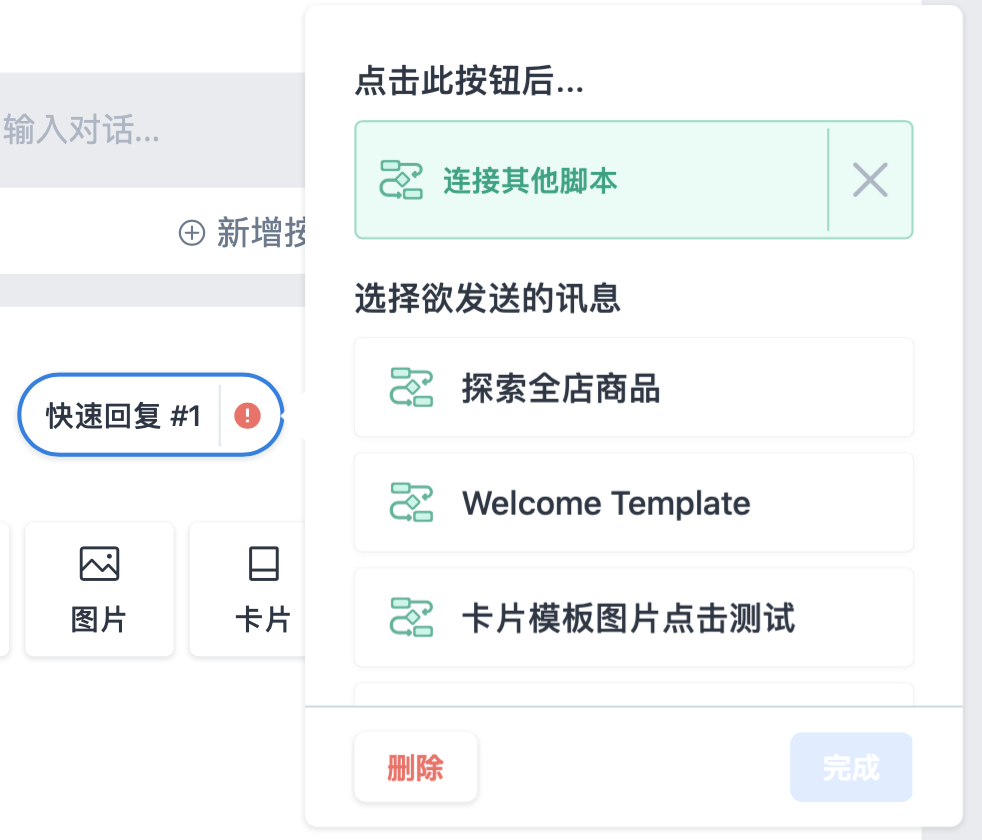Screen dimensions: 982x840
Task: Click the flow icon beside 探索全店商品
Action: tap(411, 387)
